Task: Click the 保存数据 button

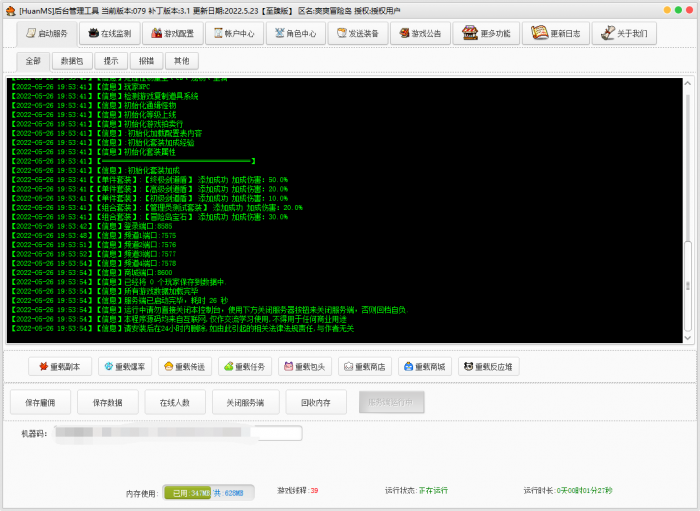Action: [x=108, y=403]
